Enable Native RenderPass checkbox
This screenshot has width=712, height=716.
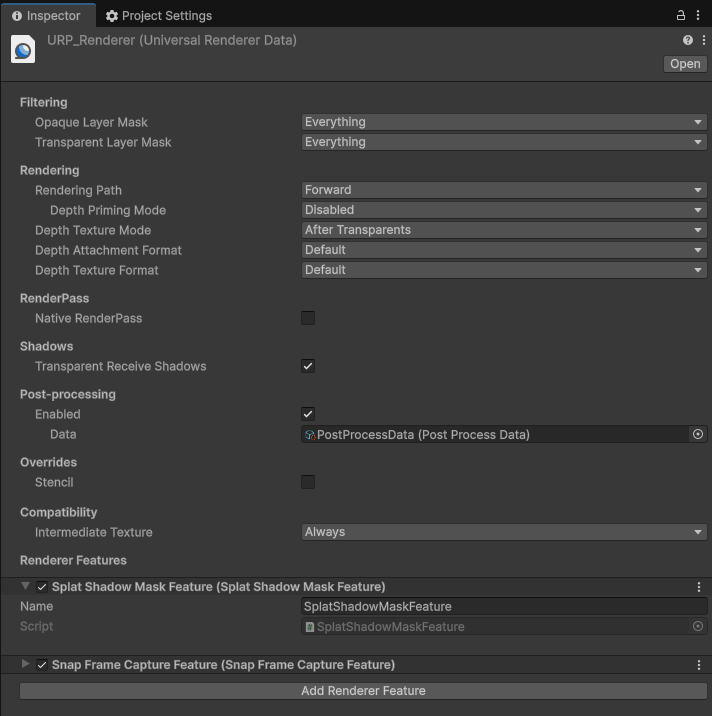308,318
